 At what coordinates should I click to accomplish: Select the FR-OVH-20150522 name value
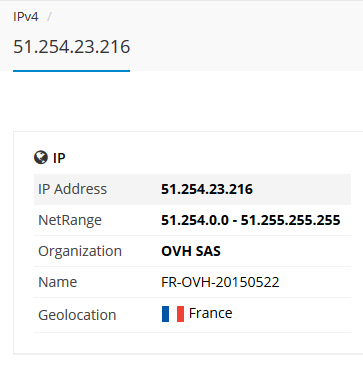point(220,282)
